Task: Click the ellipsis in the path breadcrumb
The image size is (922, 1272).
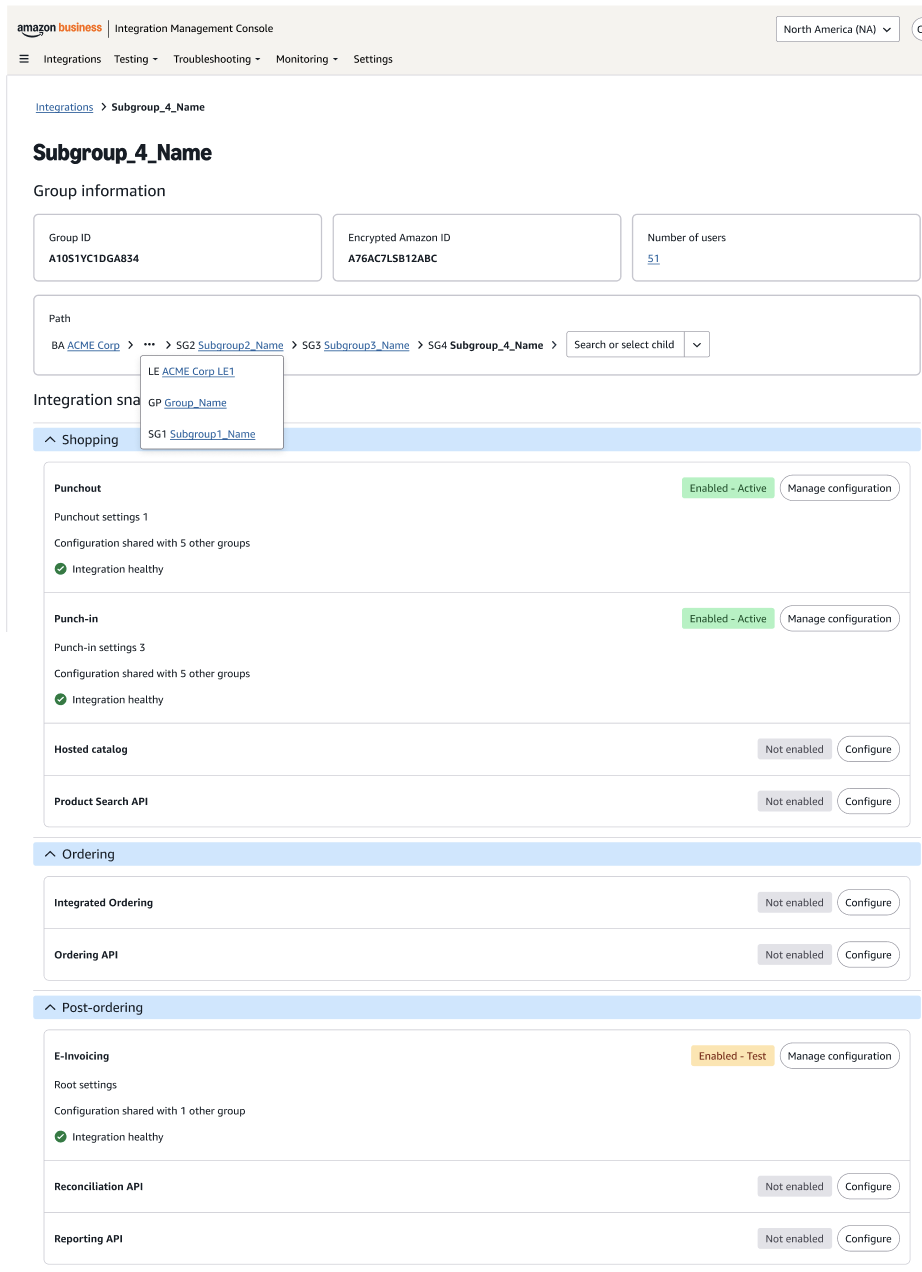Action: coord(149,345)
